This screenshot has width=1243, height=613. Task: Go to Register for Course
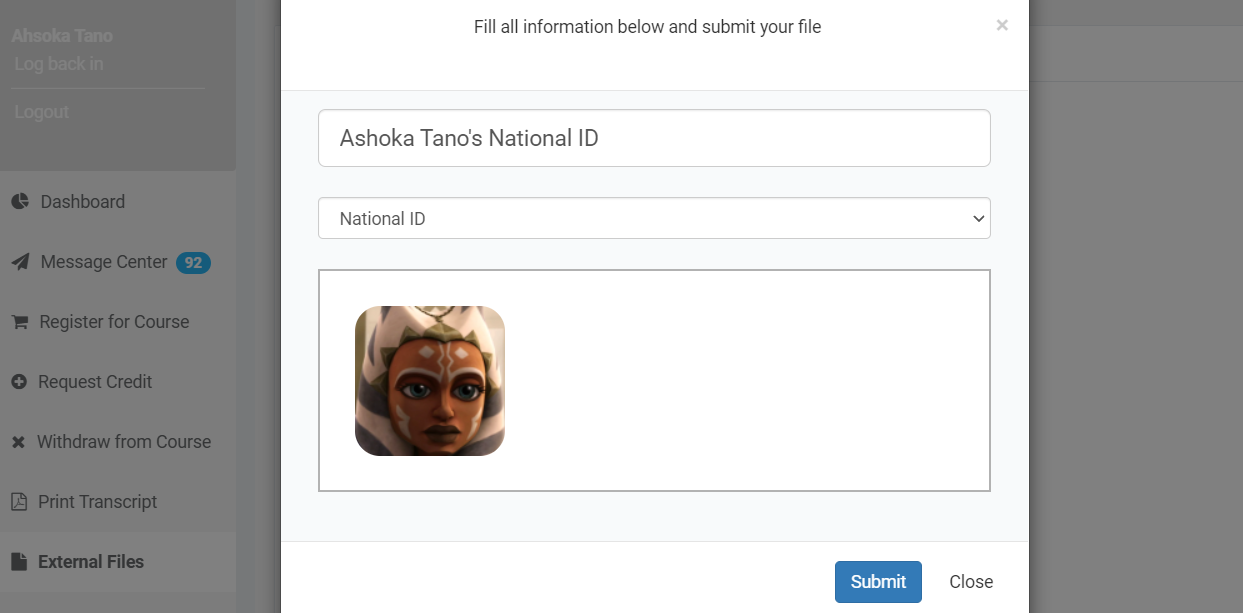tap(114, 322)
